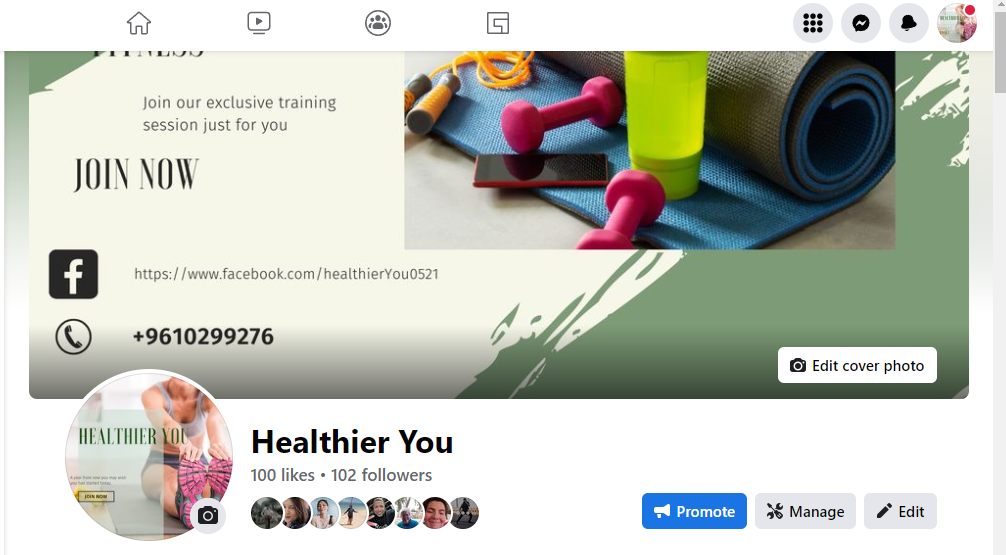
Task: Click the camera icon on the profile picture
Action: [208, 515]
